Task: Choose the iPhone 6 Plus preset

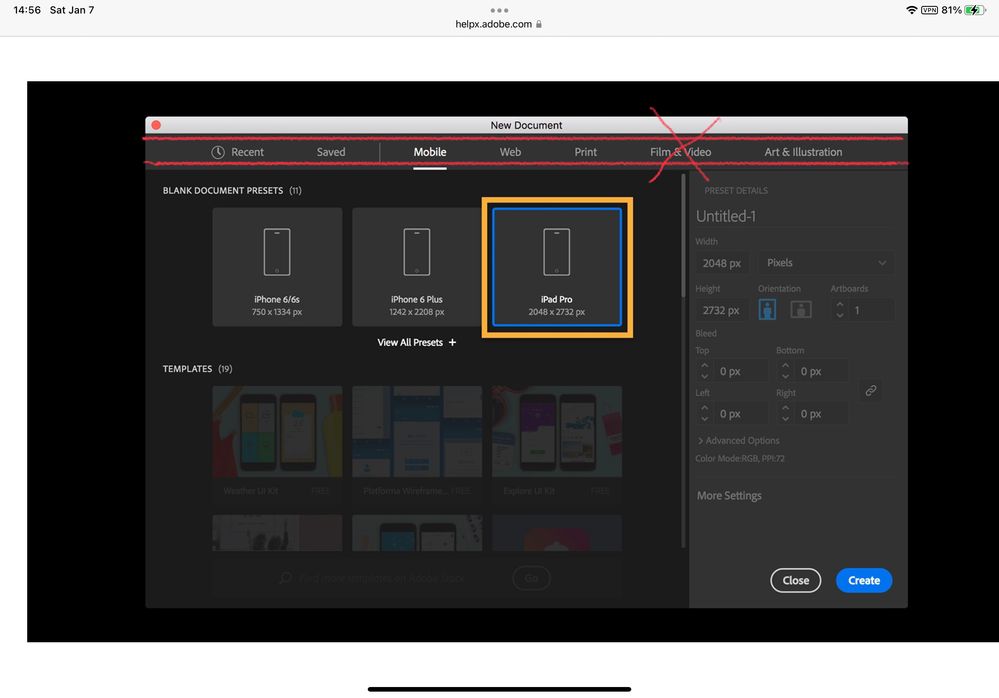Action: [x=417, y=267]
